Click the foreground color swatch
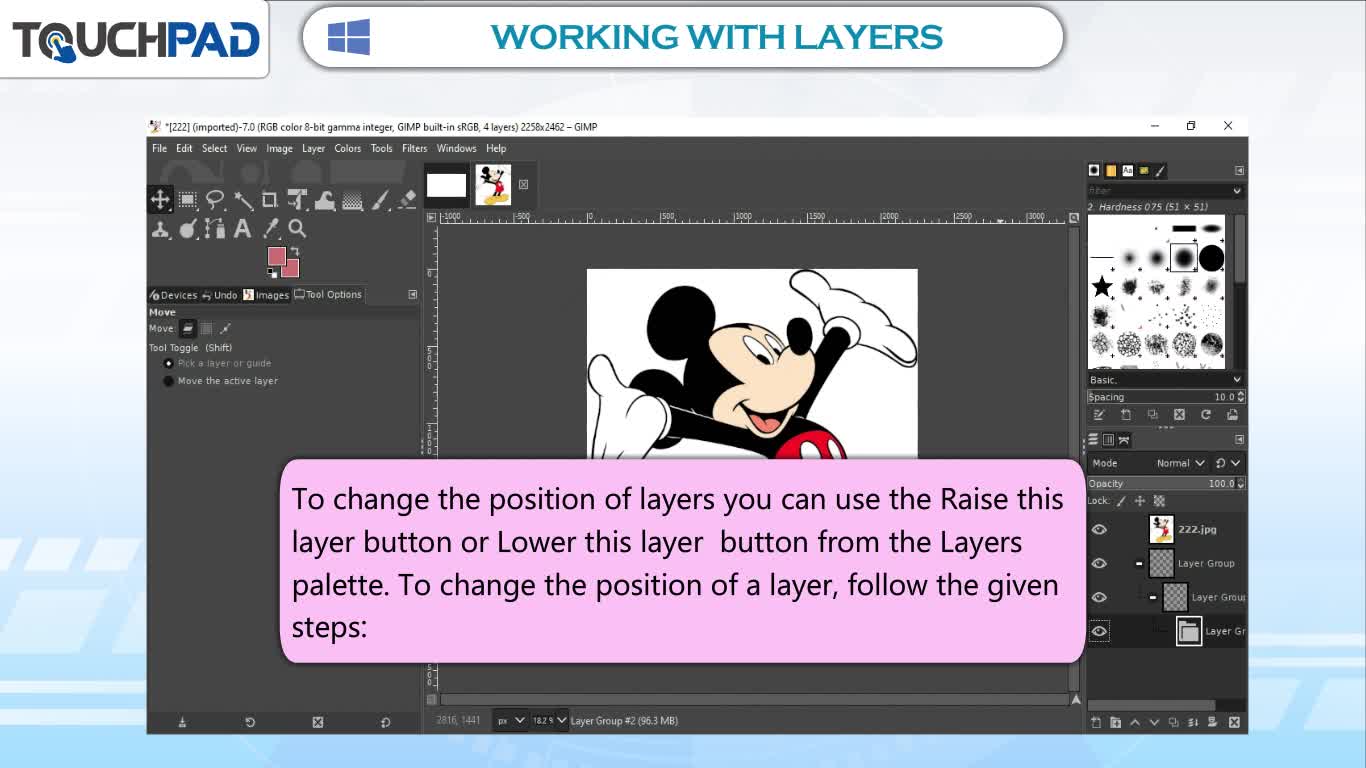Image resolution: width=1366 pixels, height=768 pixels. pos(277,256)
